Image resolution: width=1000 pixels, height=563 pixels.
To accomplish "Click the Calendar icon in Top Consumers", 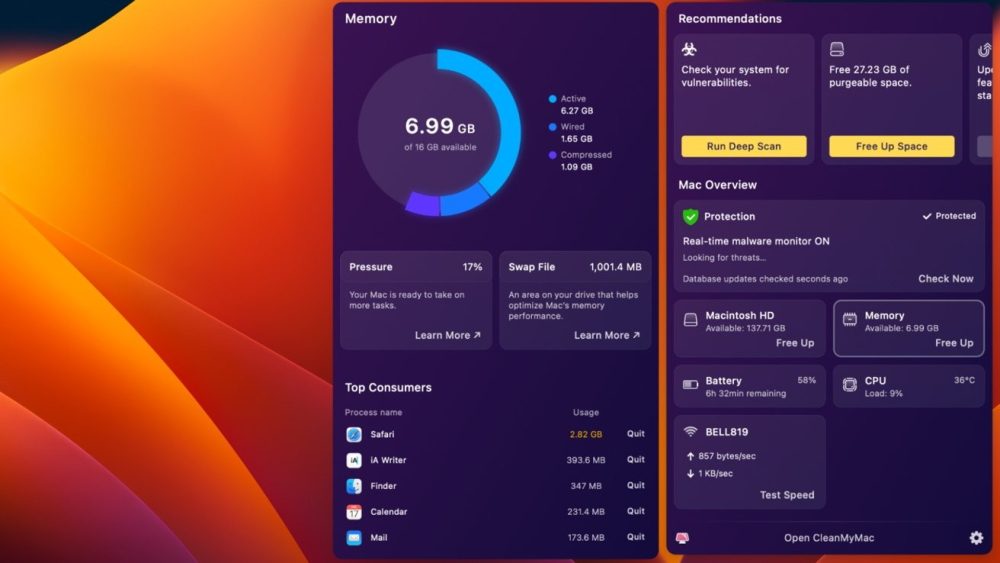I will click(354, 512).
